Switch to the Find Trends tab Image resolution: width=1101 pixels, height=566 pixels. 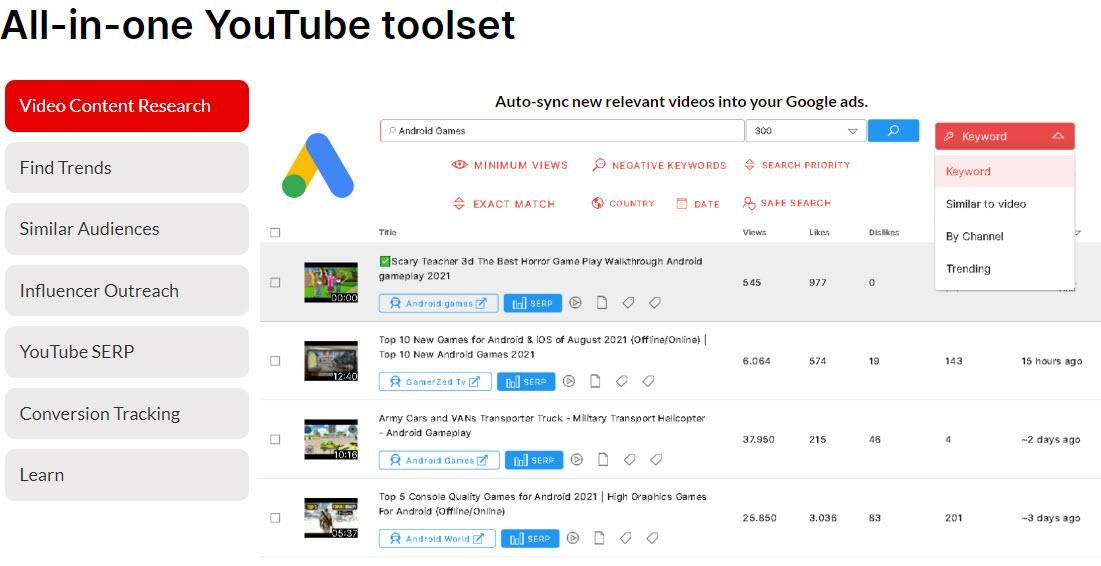click(126, 168)
